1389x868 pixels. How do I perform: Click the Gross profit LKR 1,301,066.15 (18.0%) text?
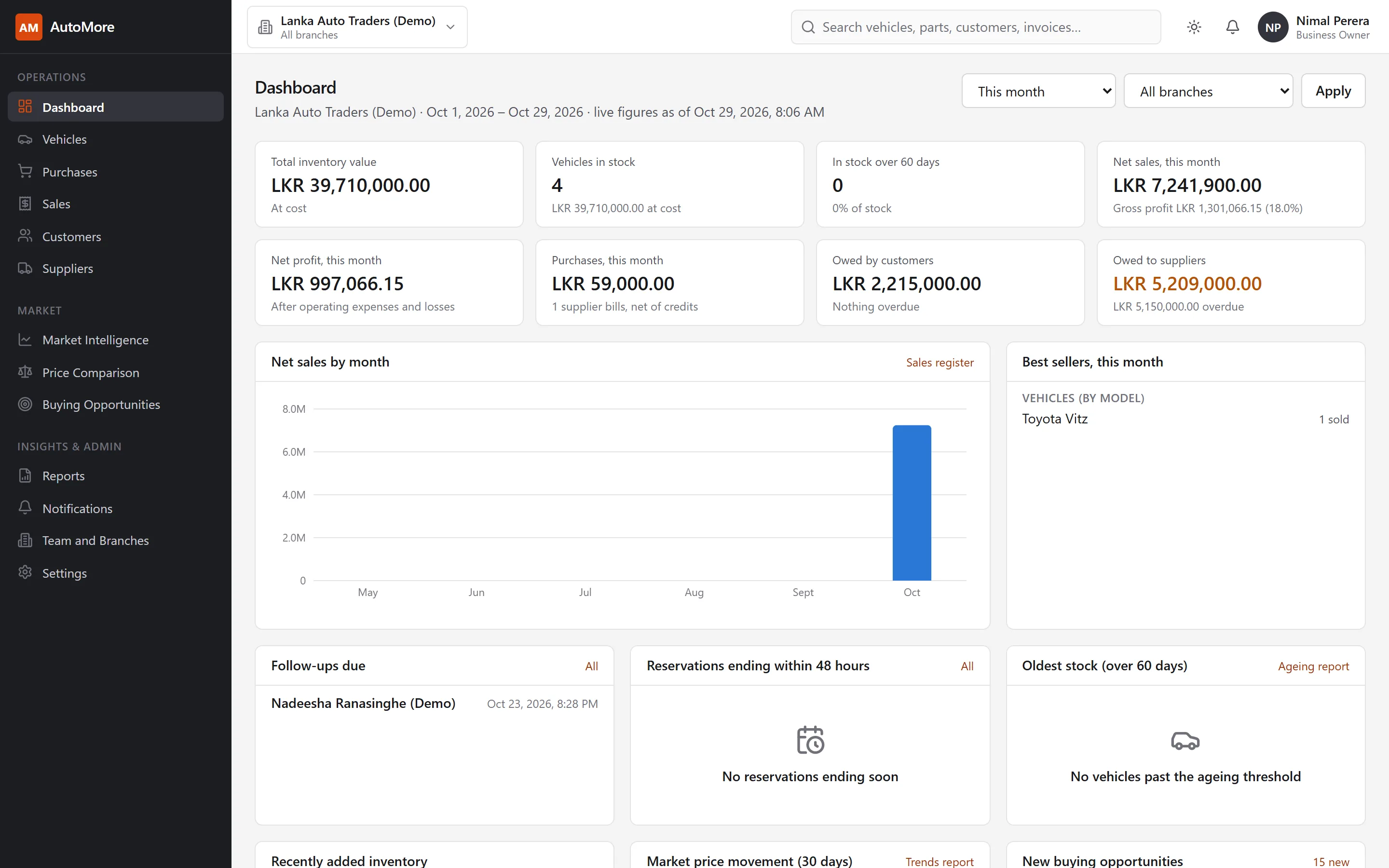(x=1207, y=208)
